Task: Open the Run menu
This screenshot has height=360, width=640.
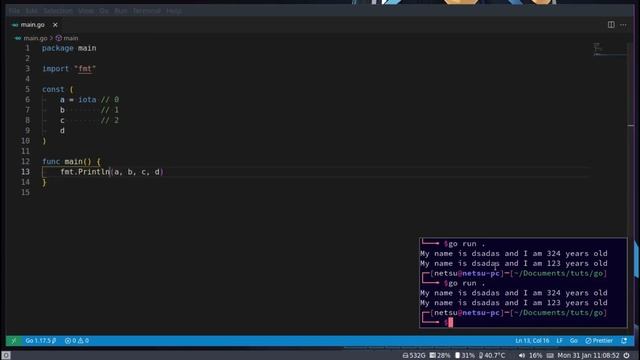Action: coord(120,11)
